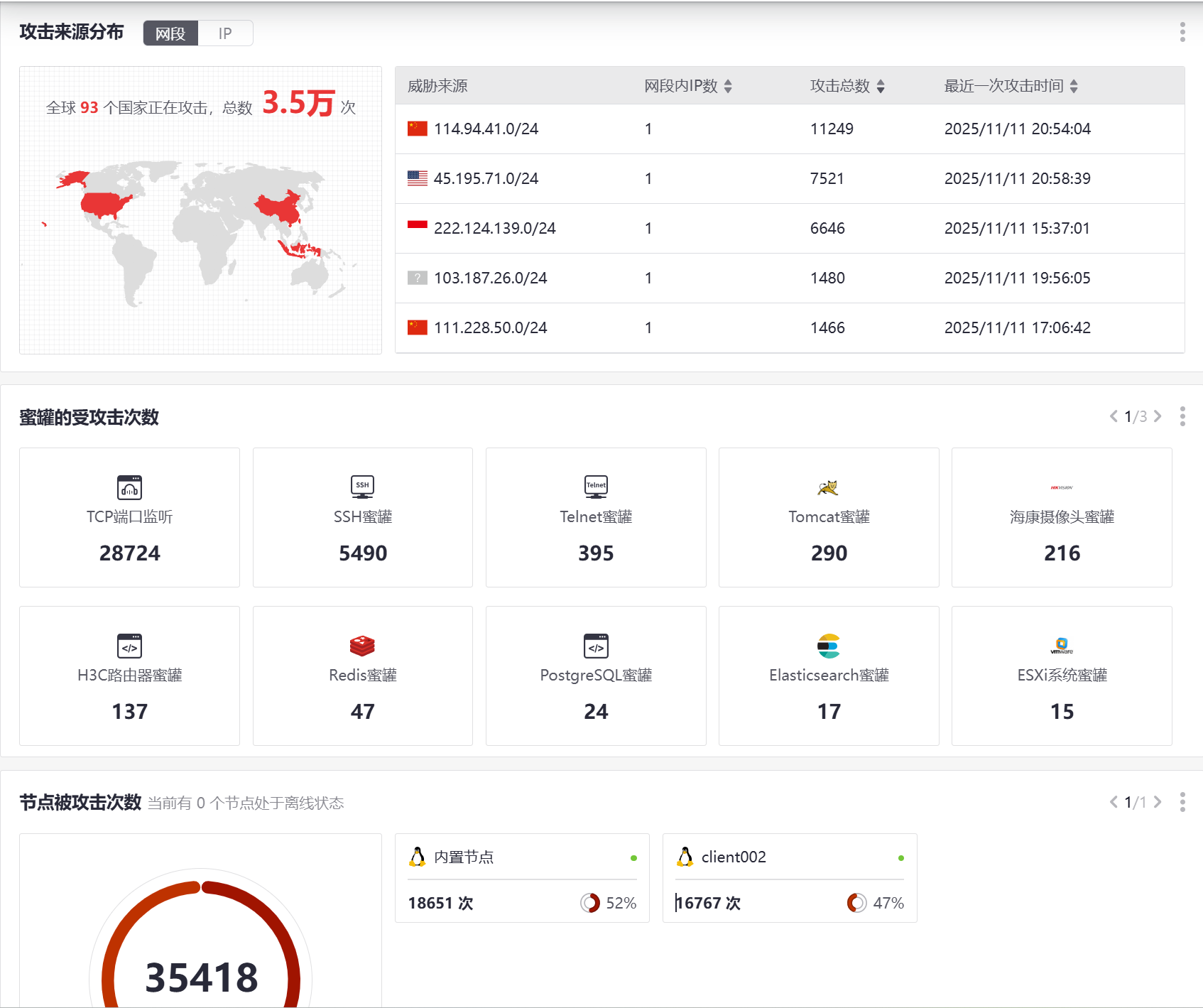Click the H3C路由器蜜罐 code icon
Screen dimensions: 1203x1008
(129, 646)
